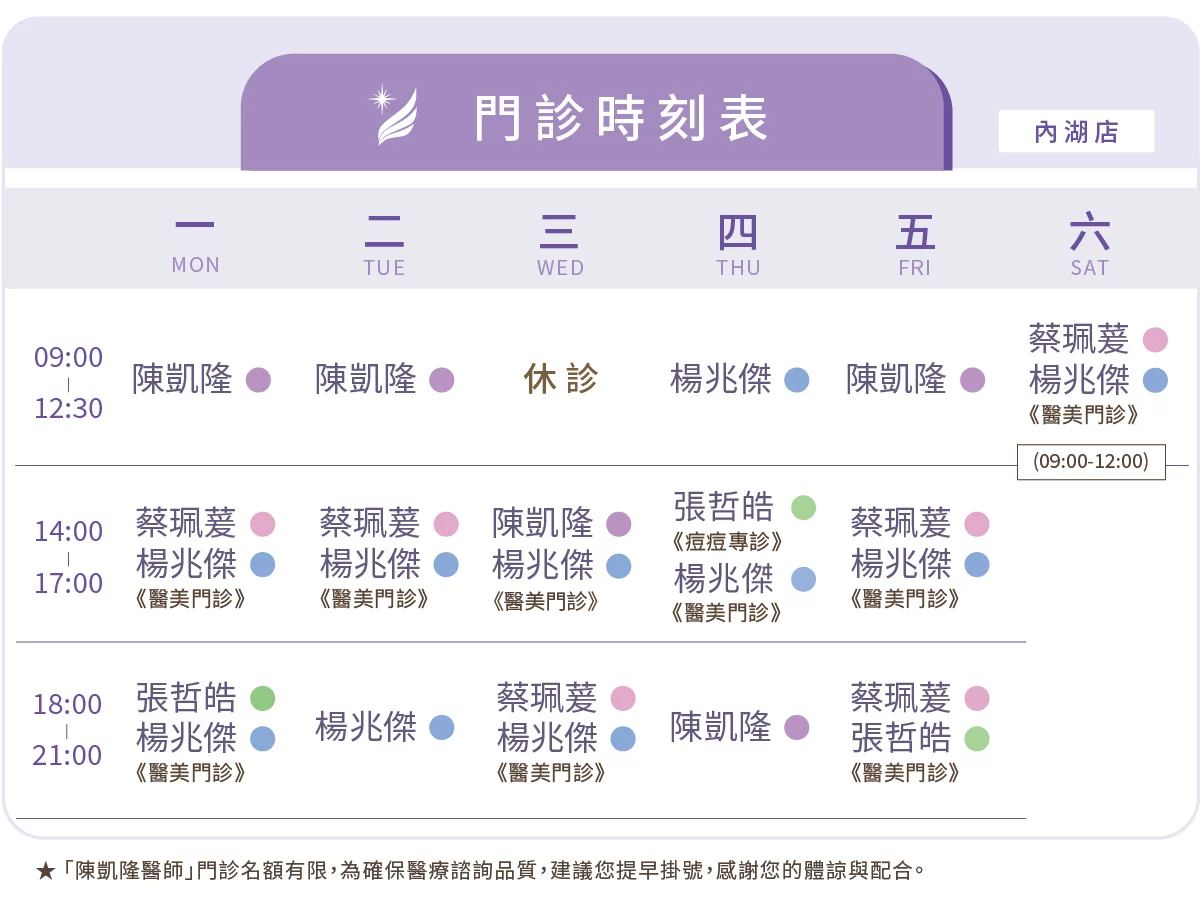Click 陳凱隆 in Tuesday 09:00-12:30 slot
Viewport: 1201px width, 916px height.
pos(366,380)
